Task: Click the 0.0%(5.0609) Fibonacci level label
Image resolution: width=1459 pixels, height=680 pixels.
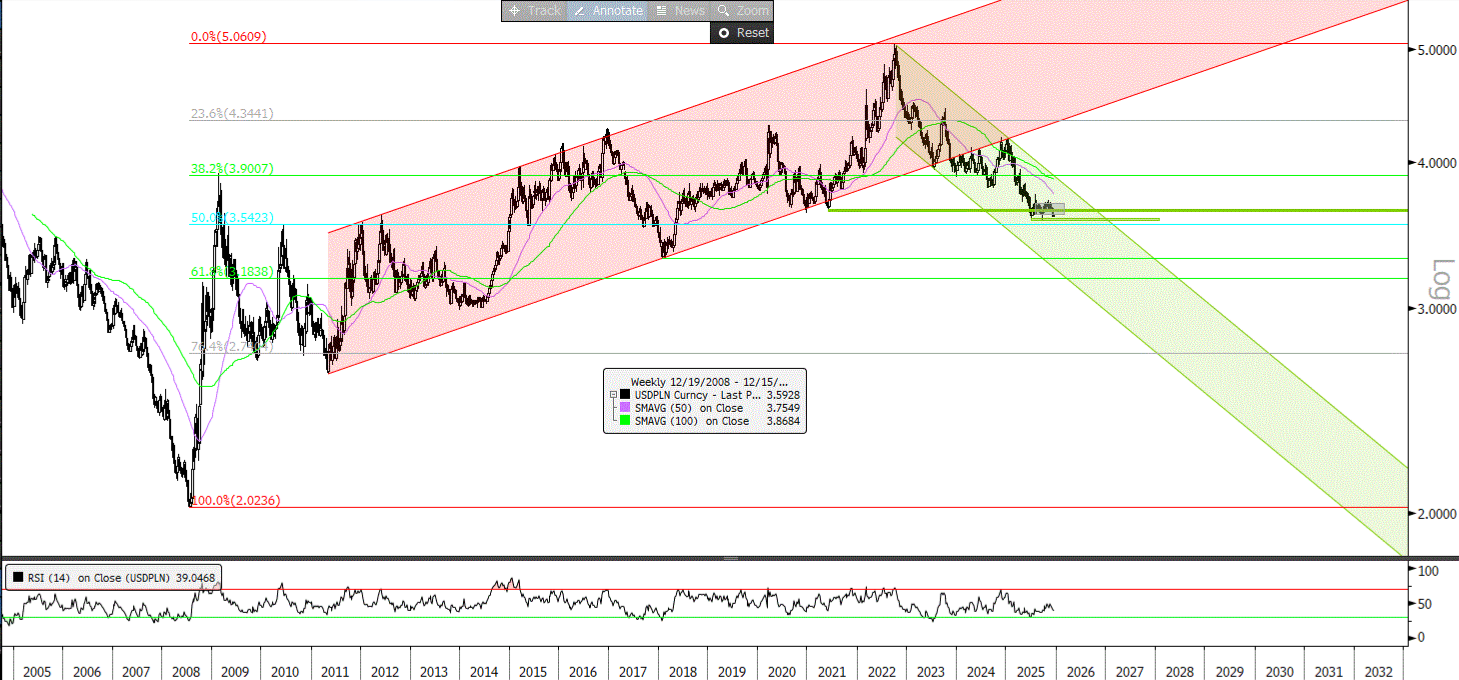Action: coord(228,37)
